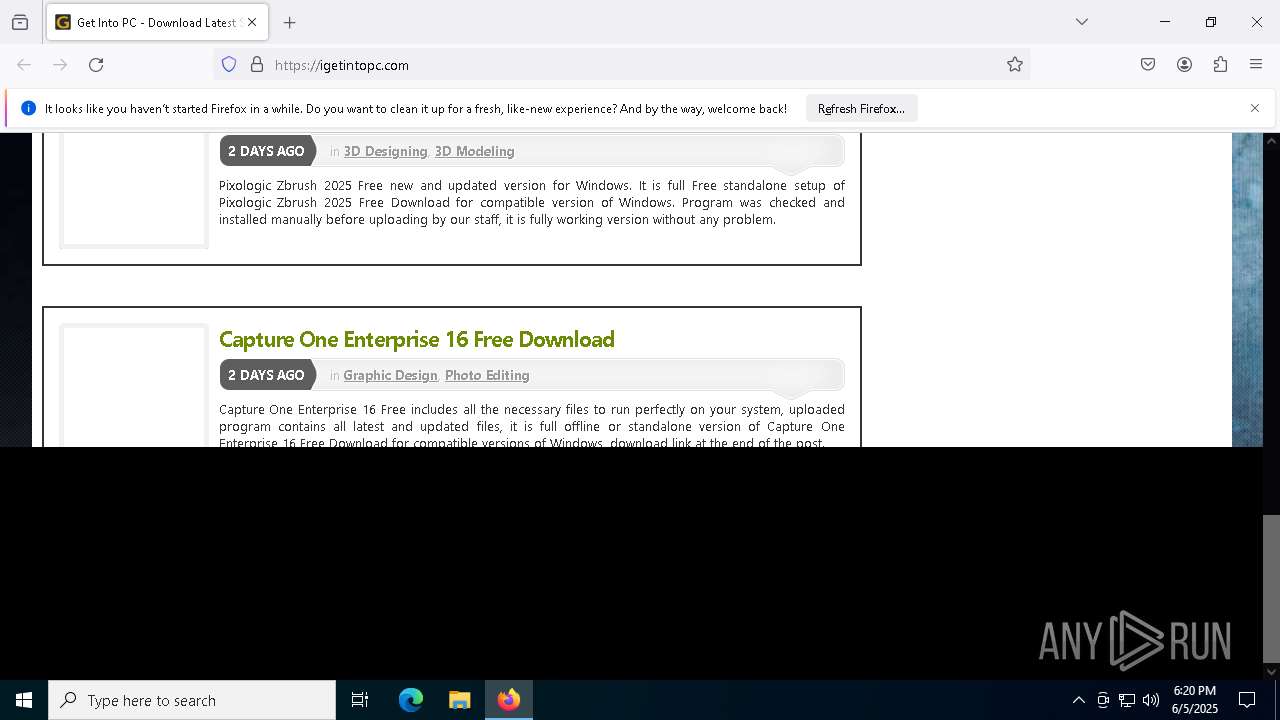
Task: Open Capture One Enterprise 16 Free Download
Action: 416,339
